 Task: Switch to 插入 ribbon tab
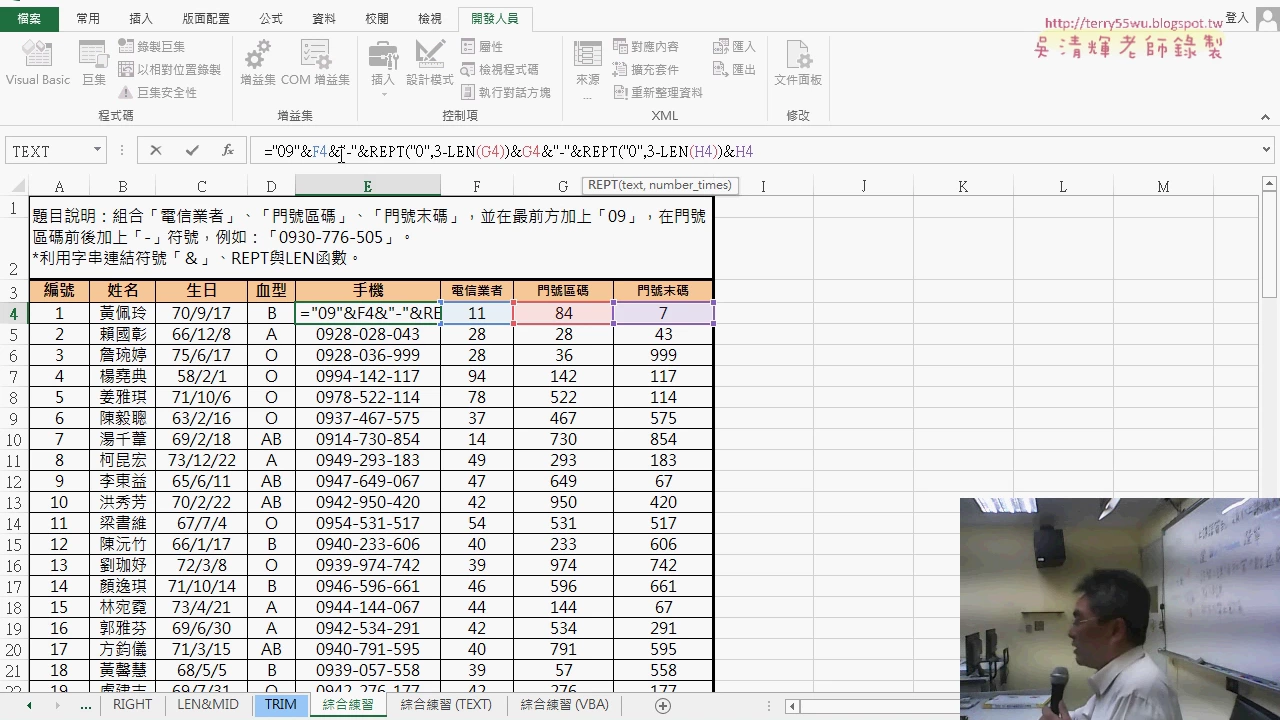click(x=141, y=18)
